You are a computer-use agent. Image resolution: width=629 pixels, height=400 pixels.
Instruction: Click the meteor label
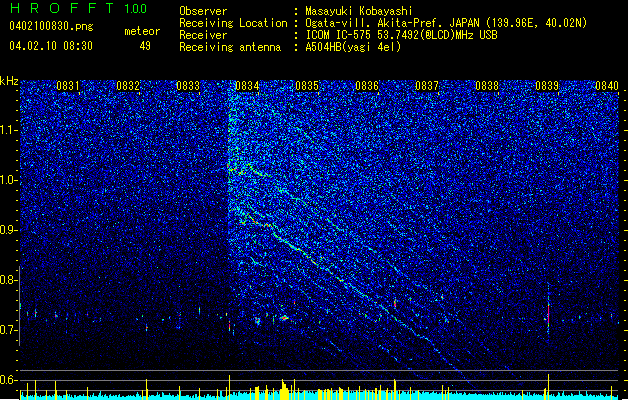[x=142, y=31]
